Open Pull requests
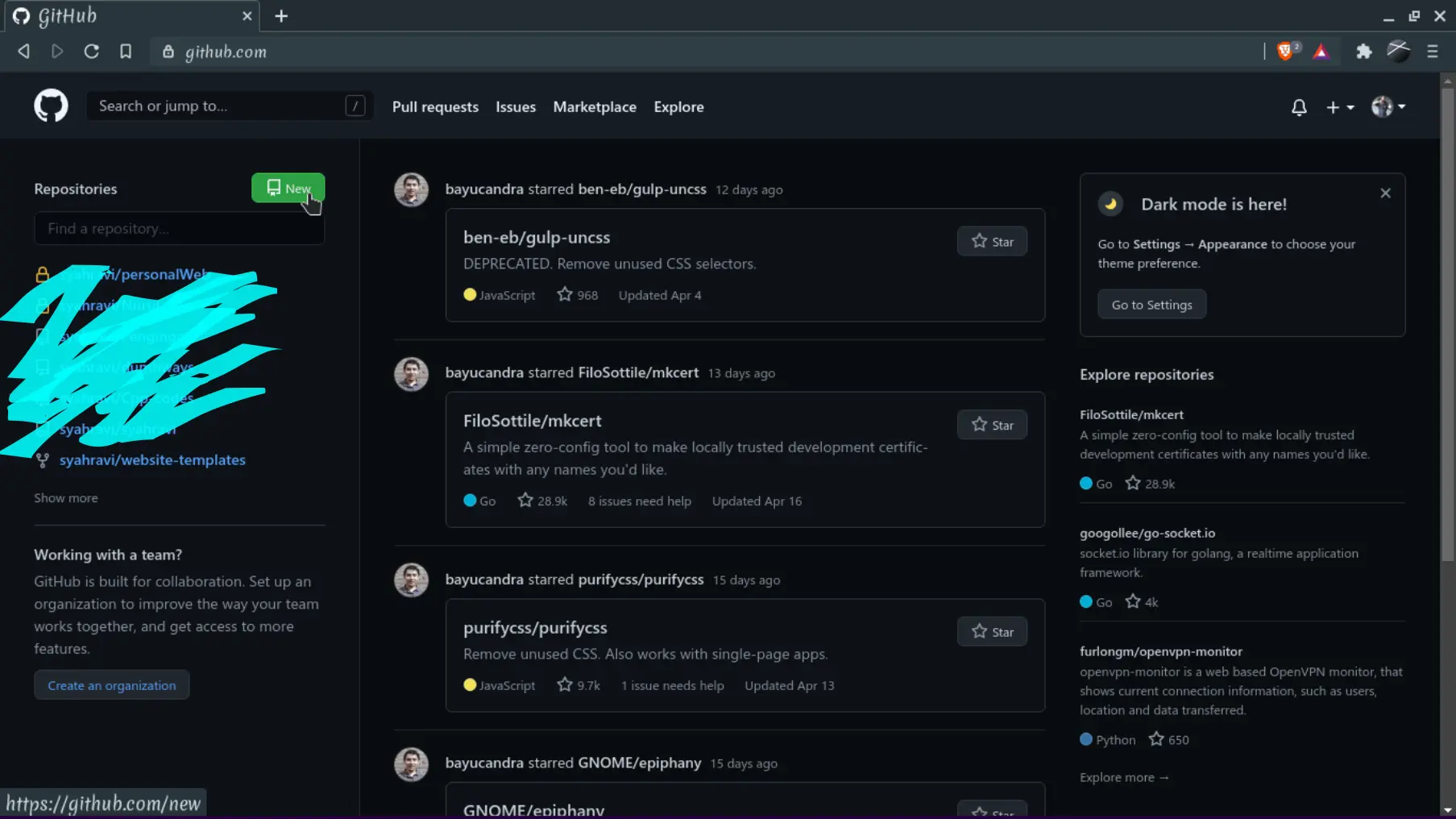The width and height of the screenshot is (1456, 819). [435, 106]
